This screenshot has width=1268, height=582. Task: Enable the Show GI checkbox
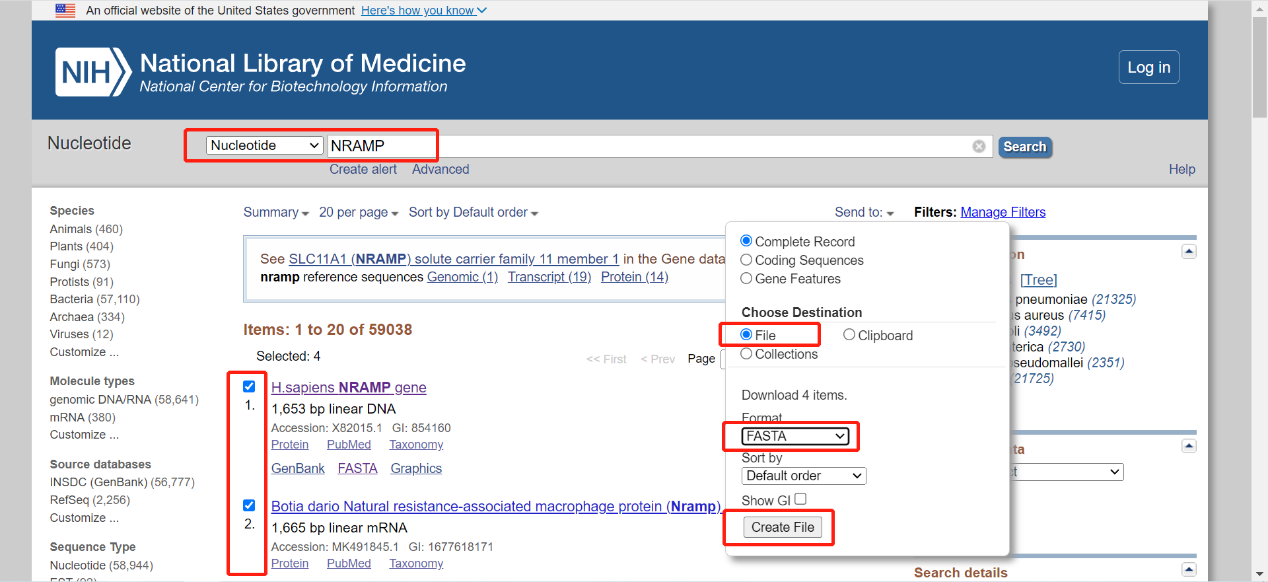800,499
